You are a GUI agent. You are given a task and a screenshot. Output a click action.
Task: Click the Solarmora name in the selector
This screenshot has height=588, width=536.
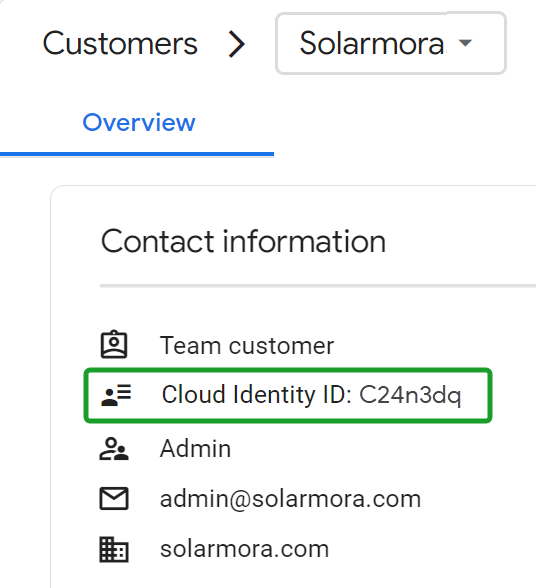(372, 44)
